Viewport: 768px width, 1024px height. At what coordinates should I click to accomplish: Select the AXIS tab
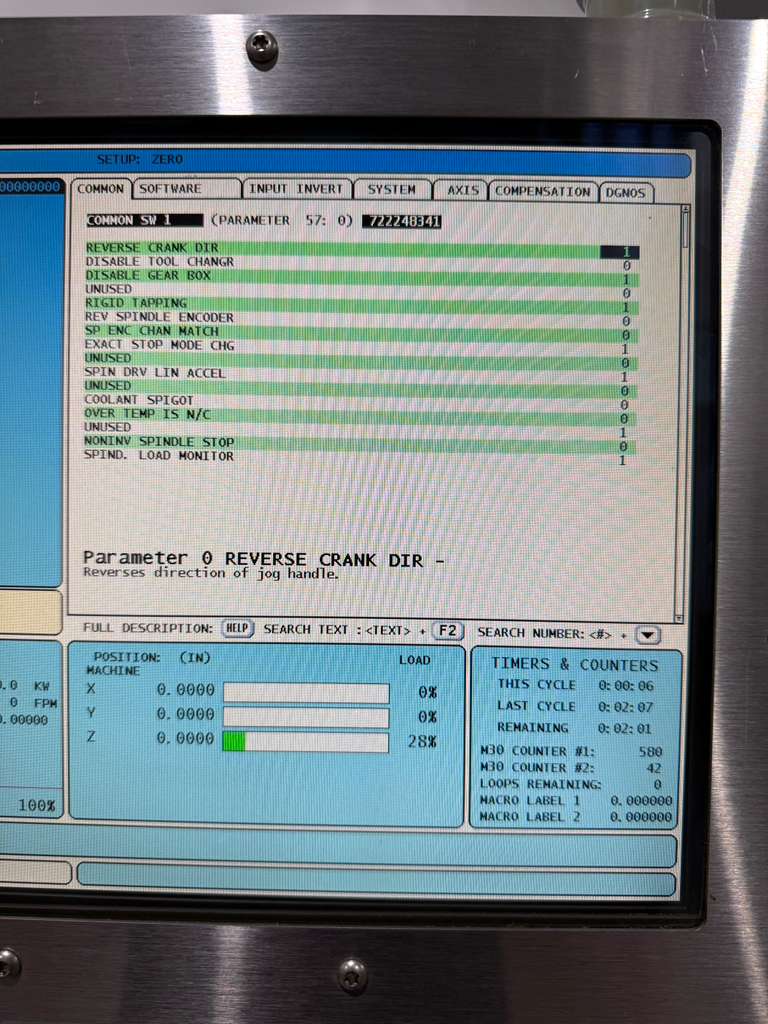tap(462, 190)
